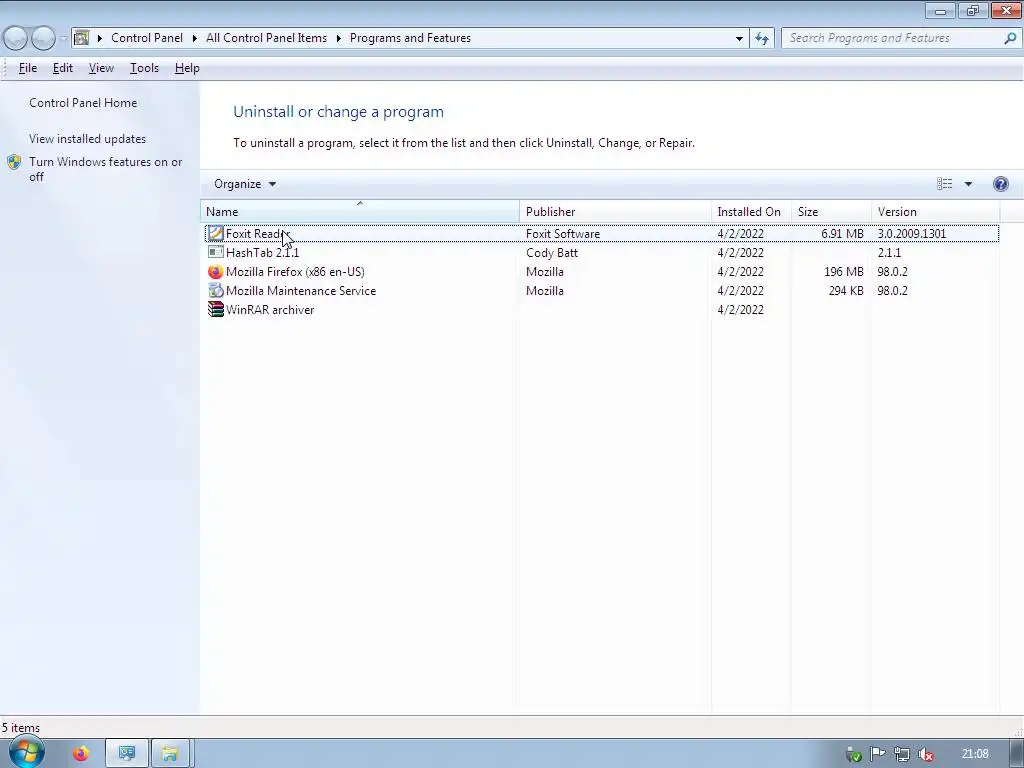Image resolution: width=1024 pixels, height=768 pixels.
Task: Launch Firefox from the taskbar
Action: (80, 754)
